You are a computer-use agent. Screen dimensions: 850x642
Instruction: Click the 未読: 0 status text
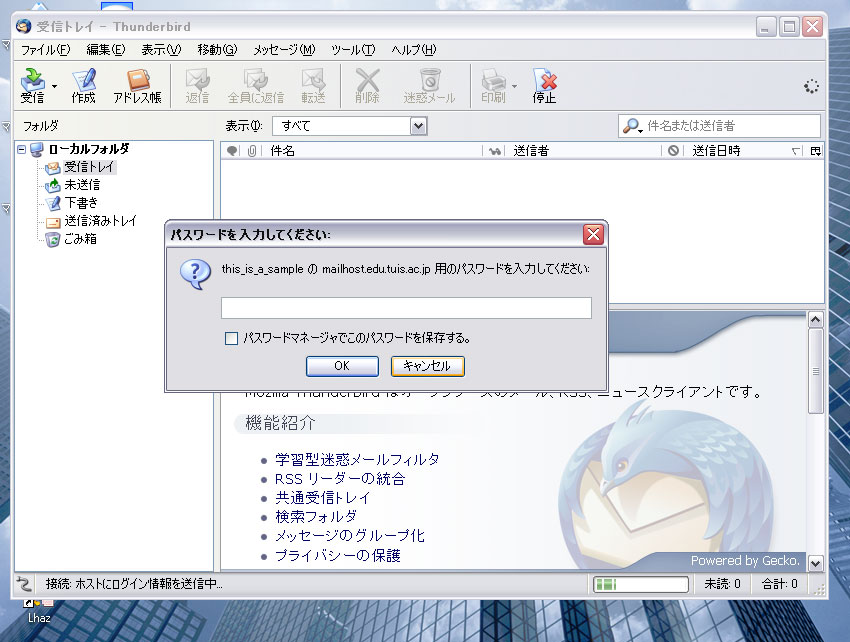(722, 584)
